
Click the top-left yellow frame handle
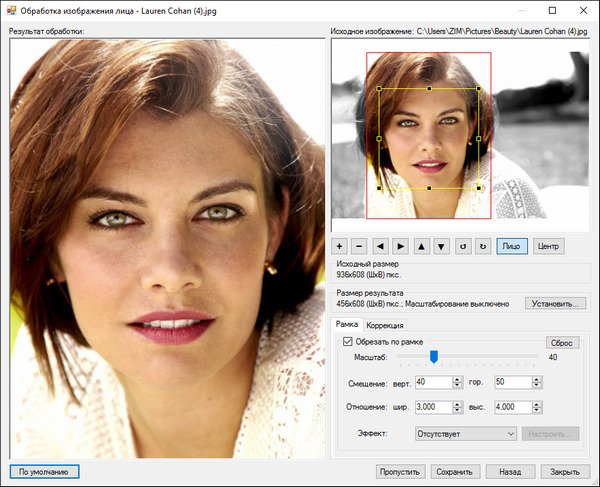pos(379,88)
